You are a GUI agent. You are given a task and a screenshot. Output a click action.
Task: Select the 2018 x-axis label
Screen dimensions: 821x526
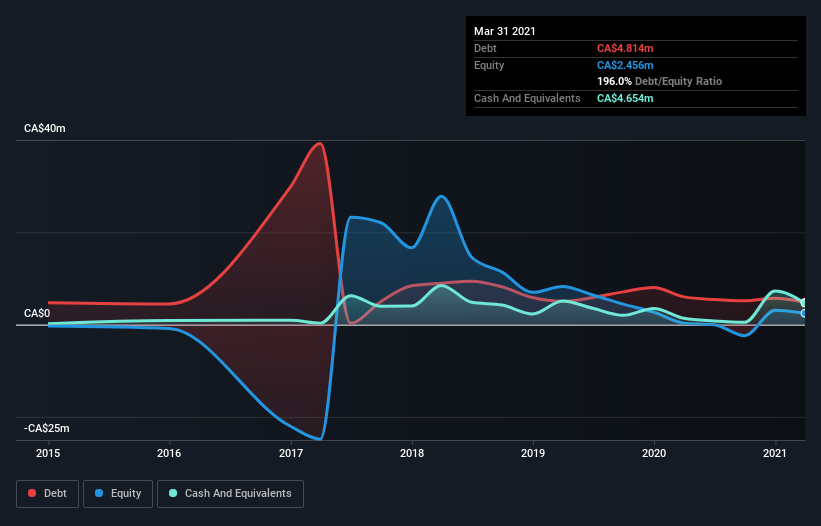tap(412, 453)
